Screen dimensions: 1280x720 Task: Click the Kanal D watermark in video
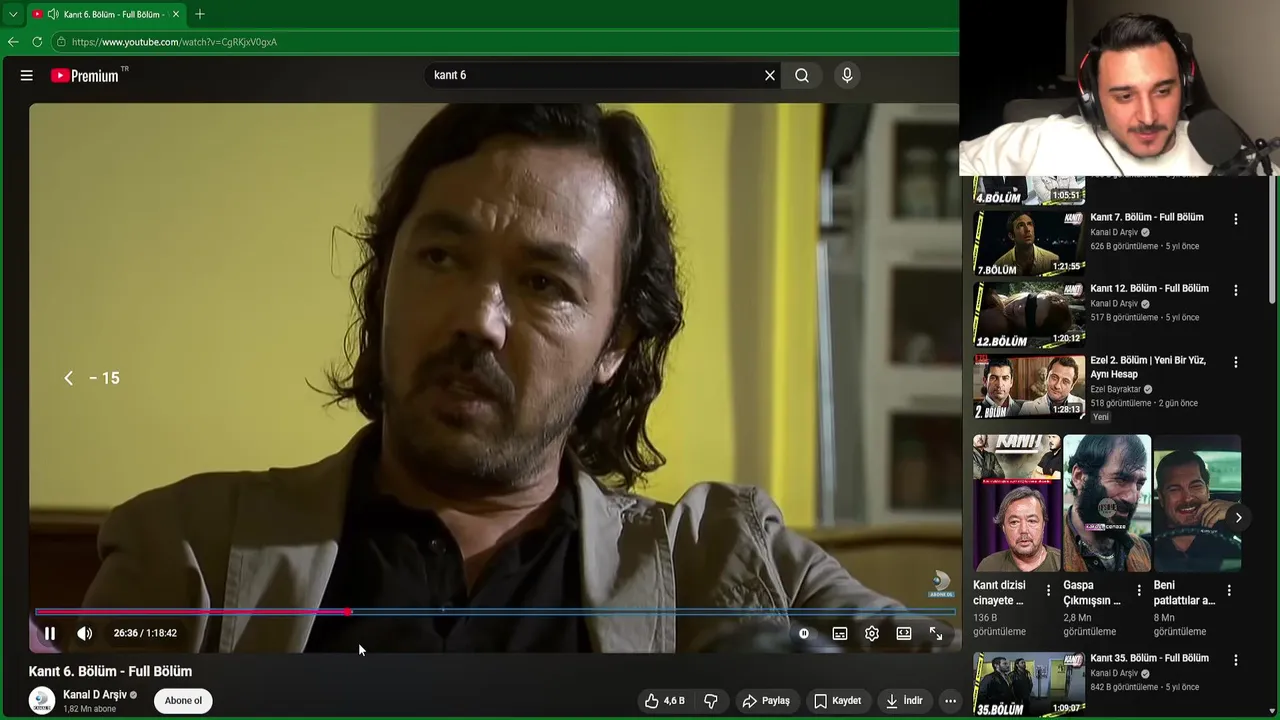click(941, 584)
